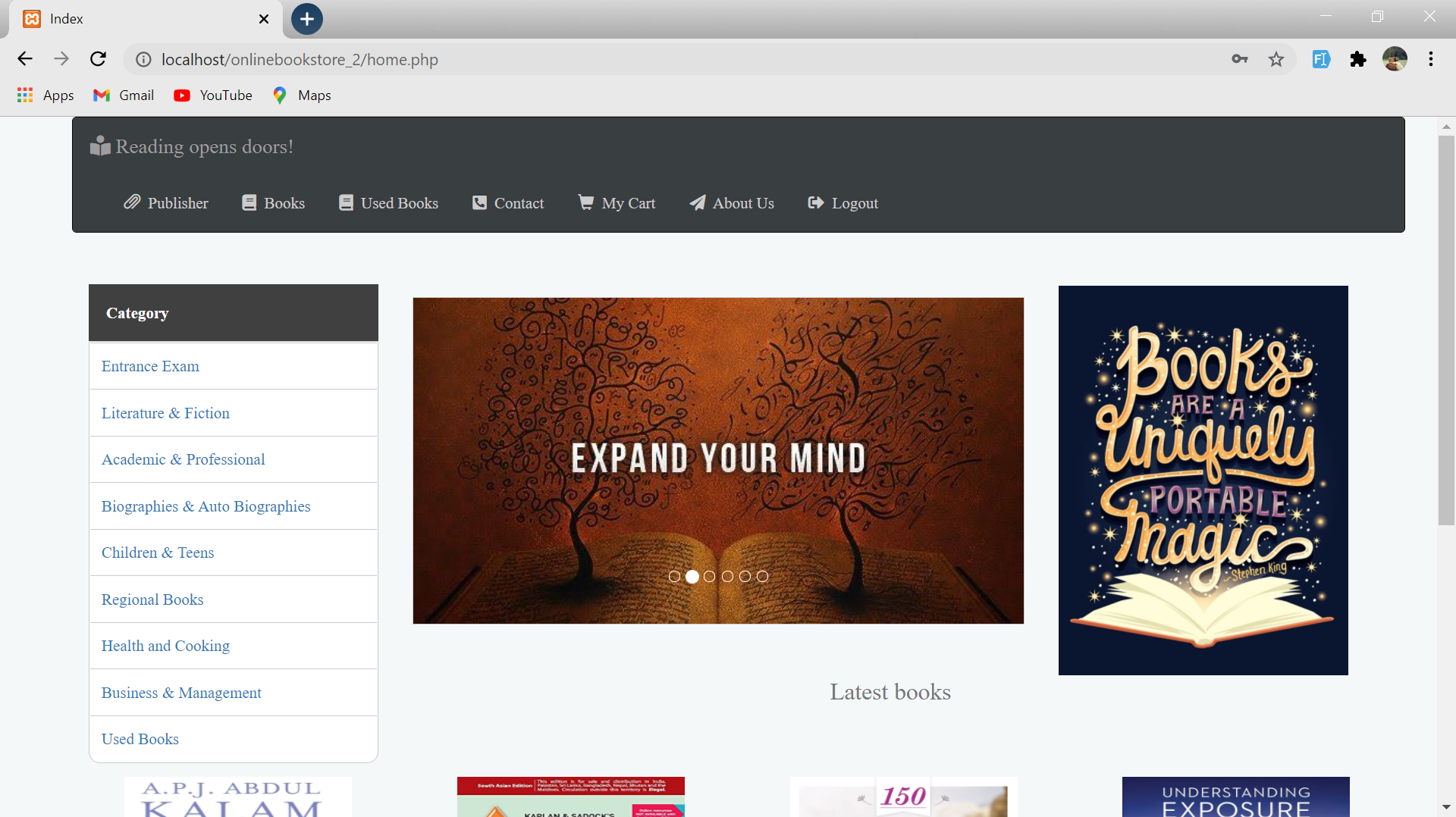Select the fifth carousel indicator dot
This screenshot has height=817, width=1456.
pyautogui.click(x=745, y=576)
